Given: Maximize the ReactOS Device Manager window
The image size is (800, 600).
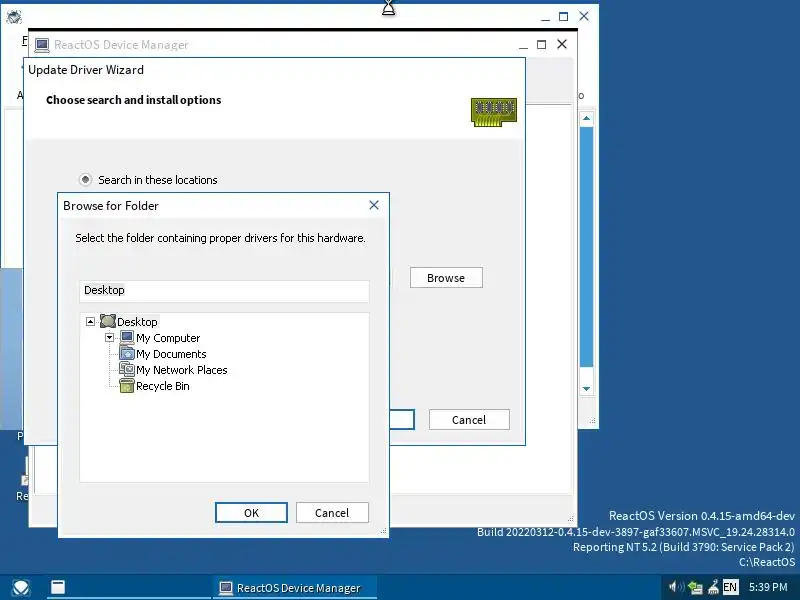Looking at the screenshot, I should tap(541, 44).
